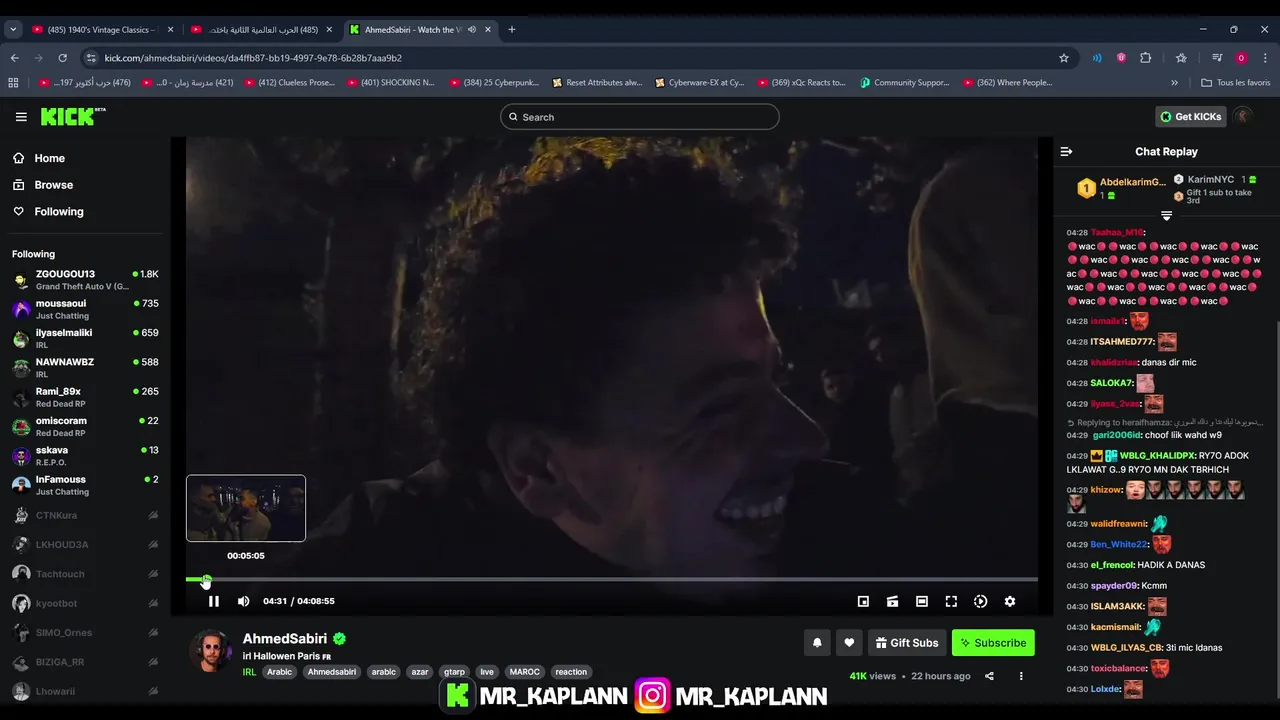Open Chrome apps grid icon
The height and width of the screenshot is (720, 1280).
coord(13,83)
